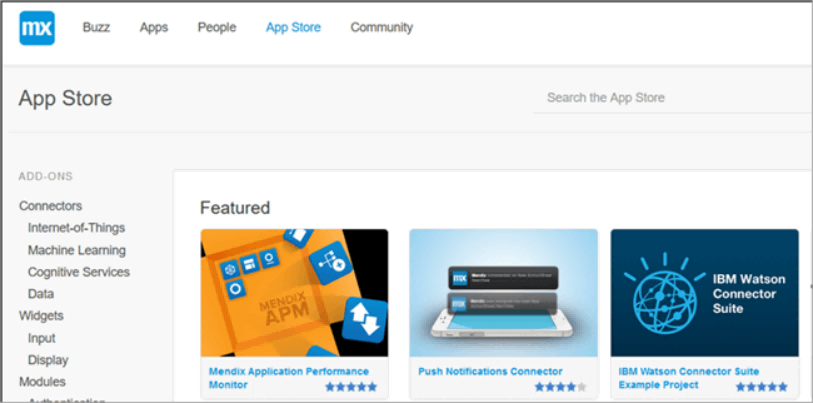
Task: Open the Community navigation item
Action: (x=382, y=27)
